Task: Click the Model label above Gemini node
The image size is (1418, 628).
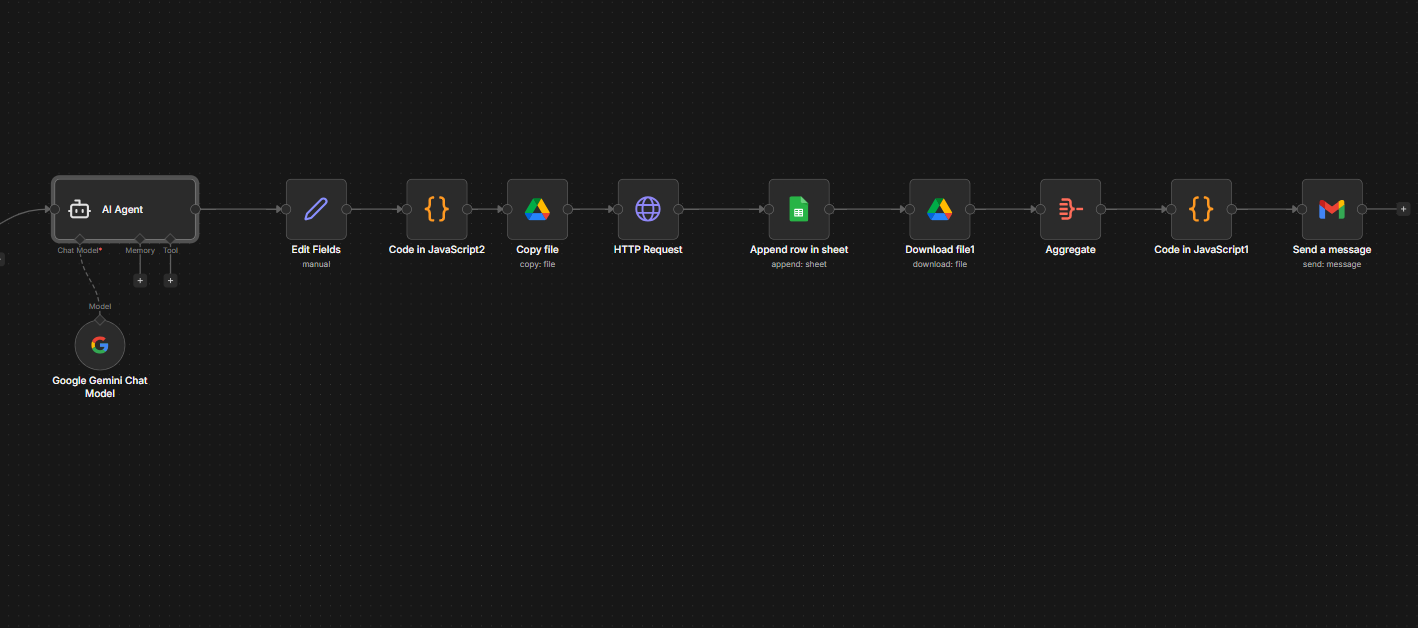Action: (99, 306)
